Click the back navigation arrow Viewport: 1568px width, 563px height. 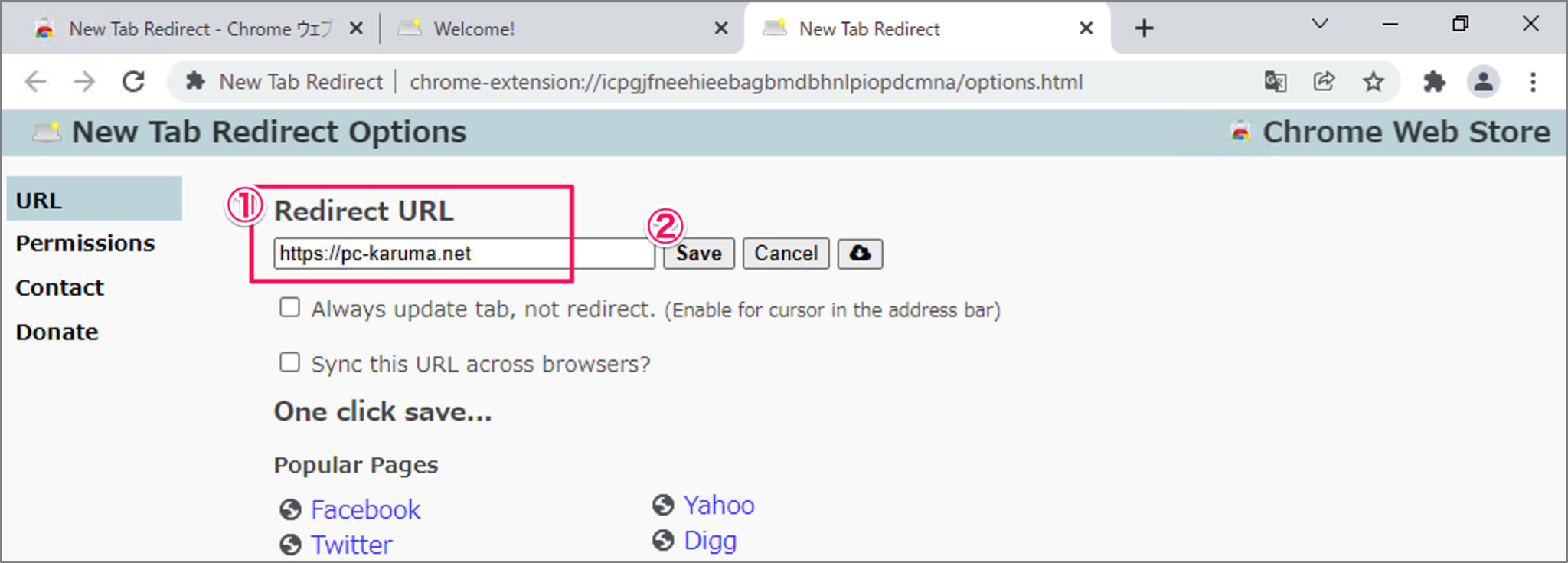tap(34, 80)
